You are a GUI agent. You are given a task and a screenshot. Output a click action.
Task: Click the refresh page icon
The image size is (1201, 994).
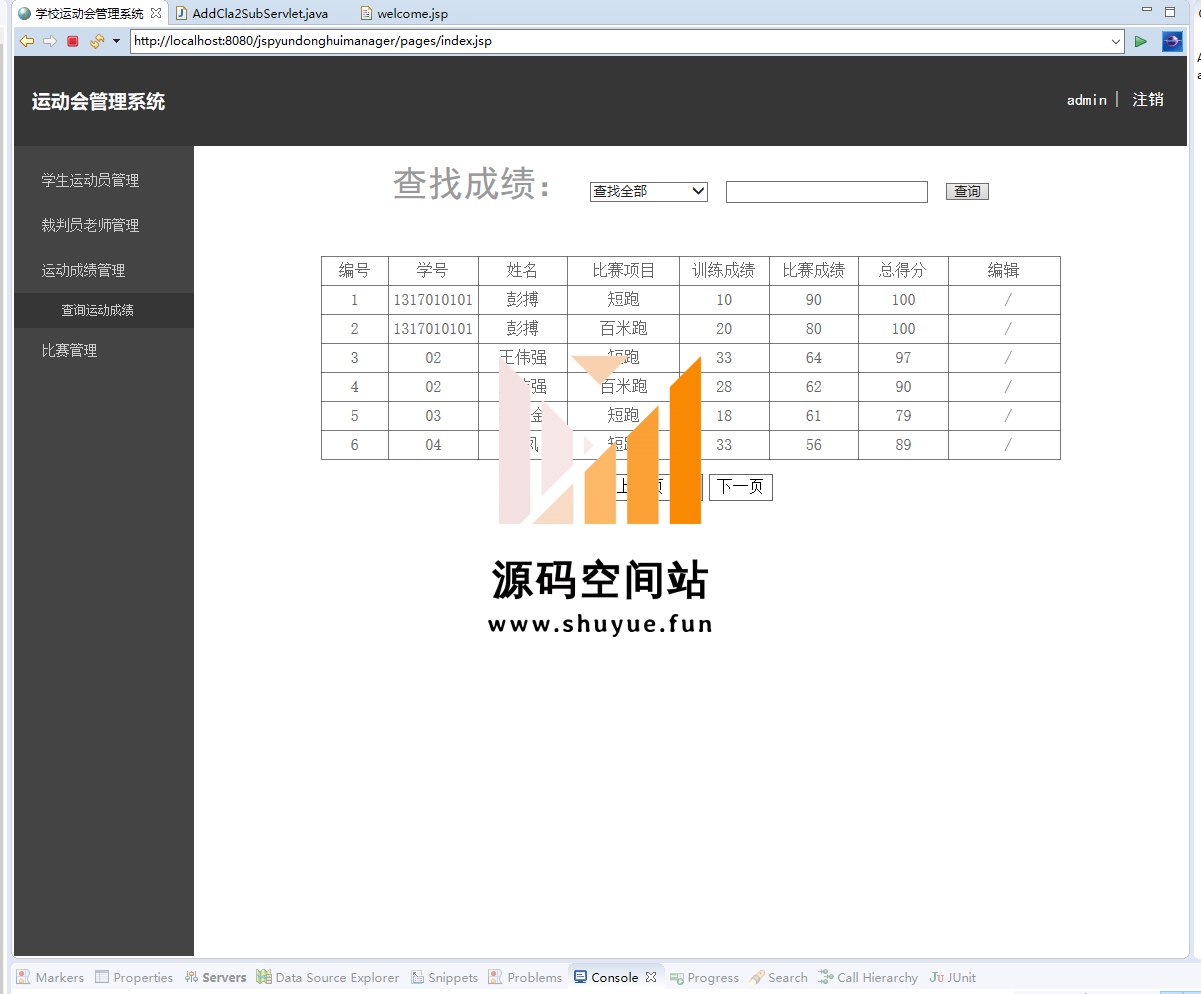tap(96, 41)
